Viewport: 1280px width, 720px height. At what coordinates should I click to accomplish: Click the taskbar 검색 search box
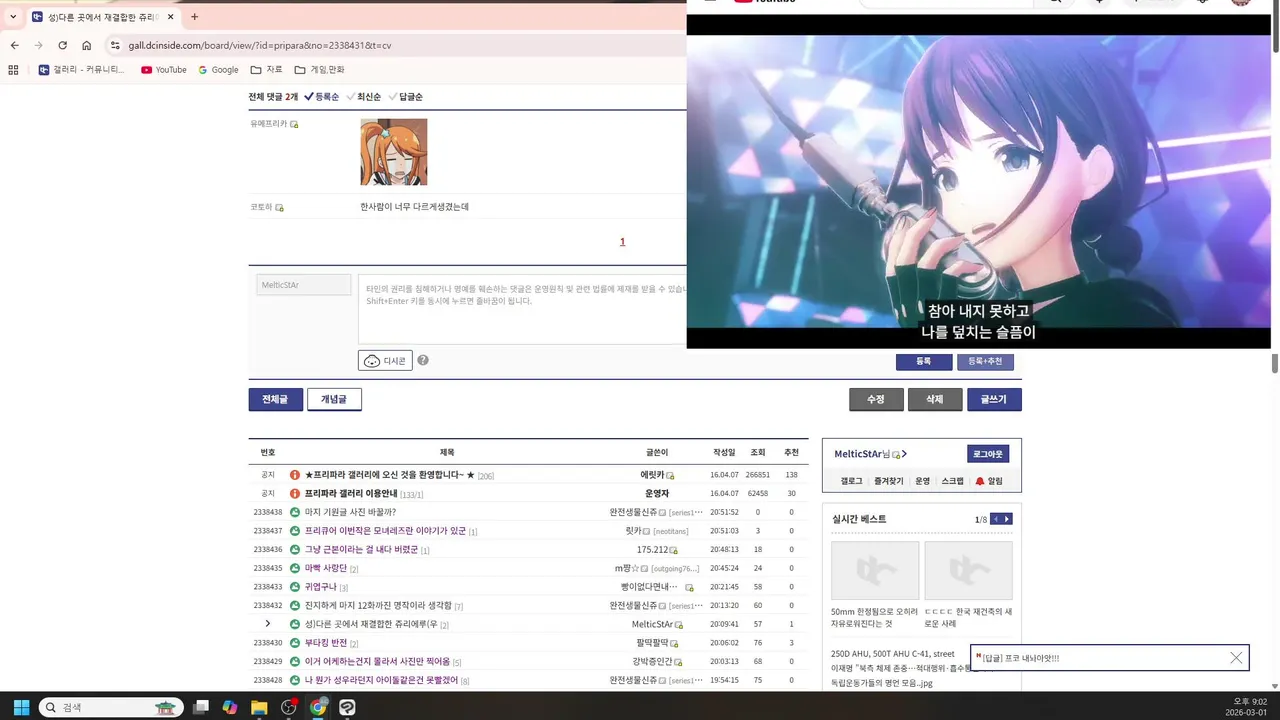pos(111,707)
